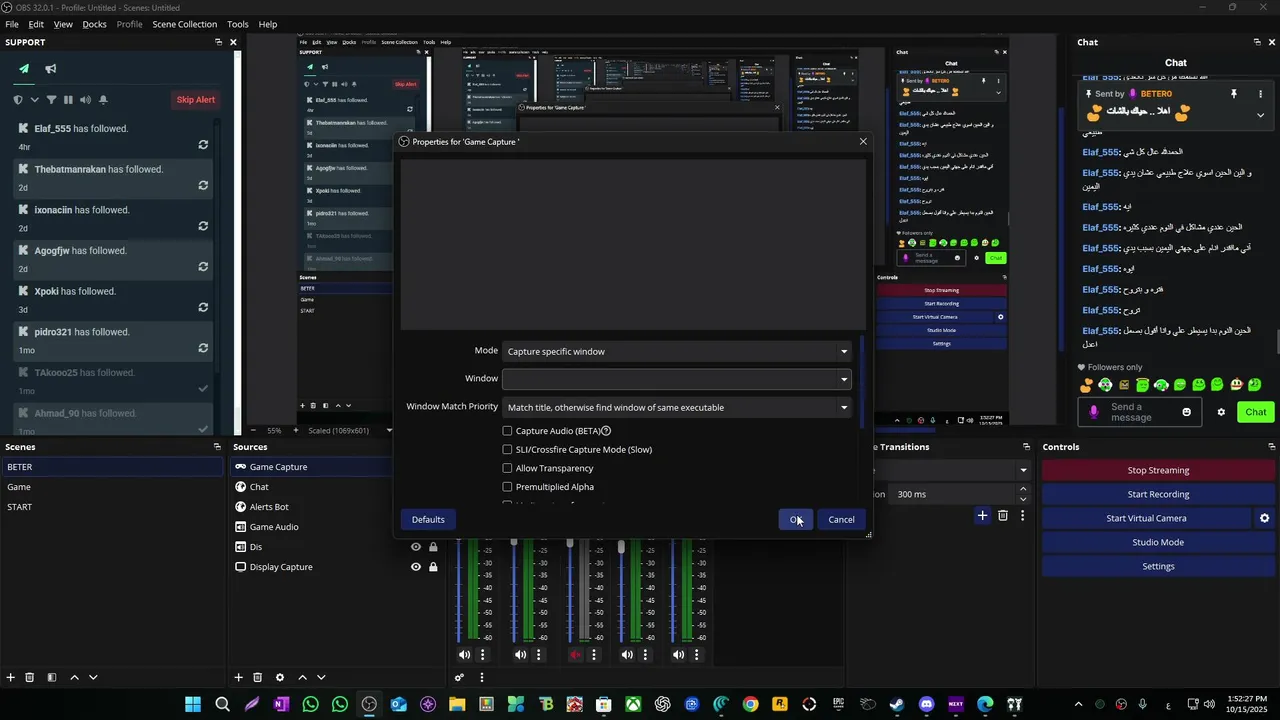
Task: Click the Skip Alert button
Action: pos(196,99)
